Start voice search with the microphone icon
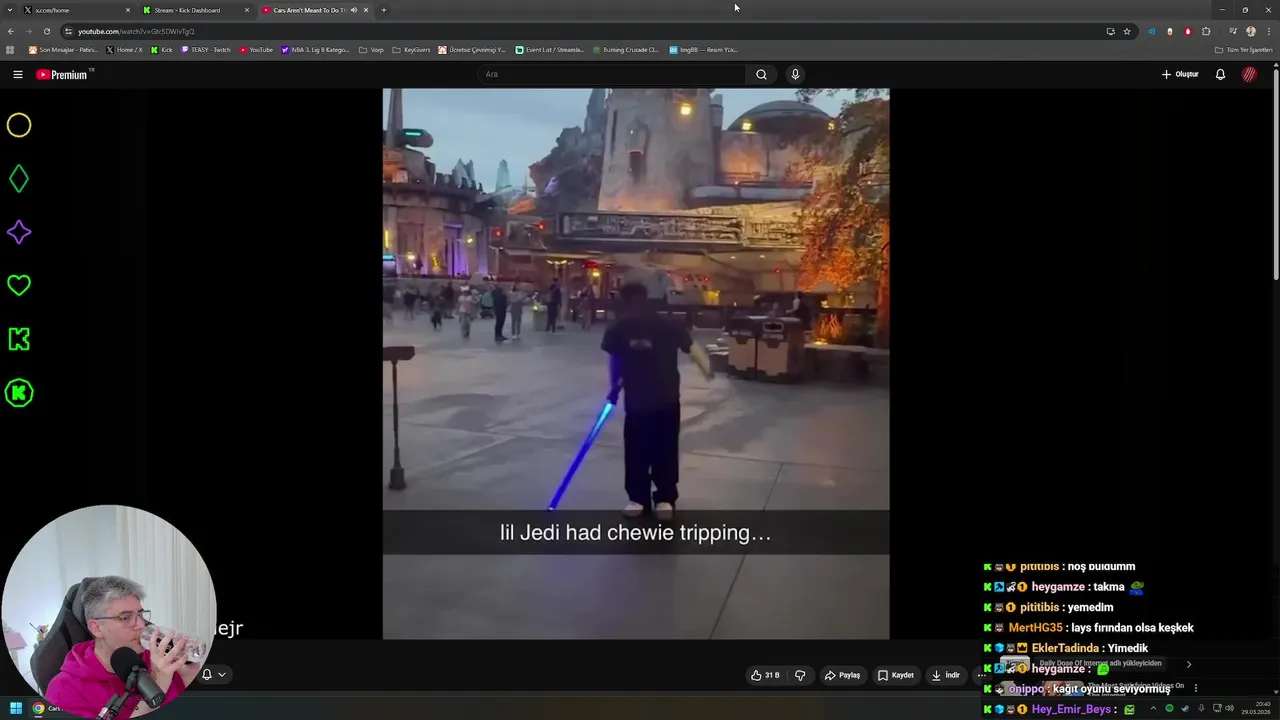The height and width of the screenshot is (720, 1280). click(x=795, y=74)
